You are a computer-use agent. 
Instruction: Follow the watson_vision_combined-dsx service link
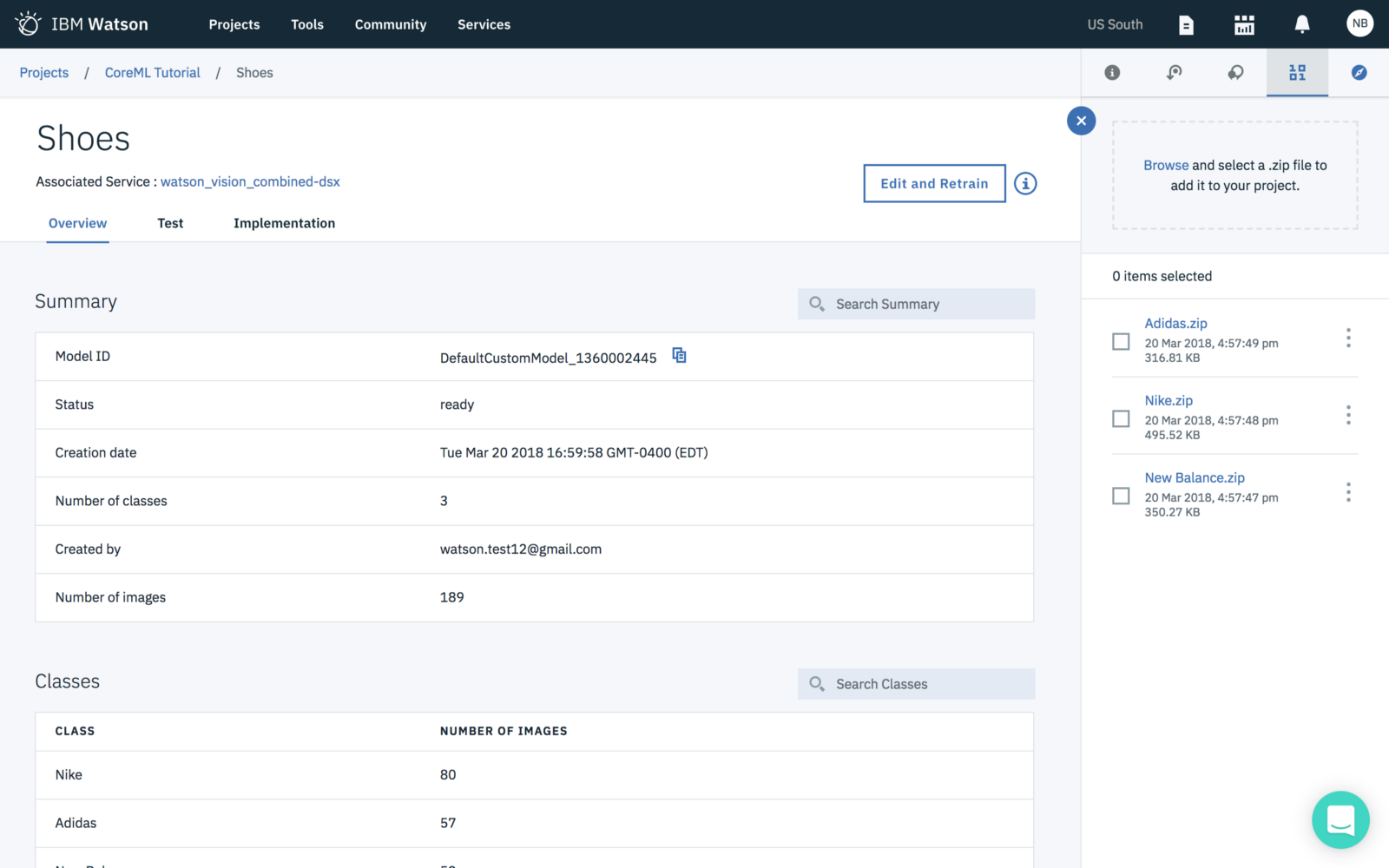coord(250,182)
